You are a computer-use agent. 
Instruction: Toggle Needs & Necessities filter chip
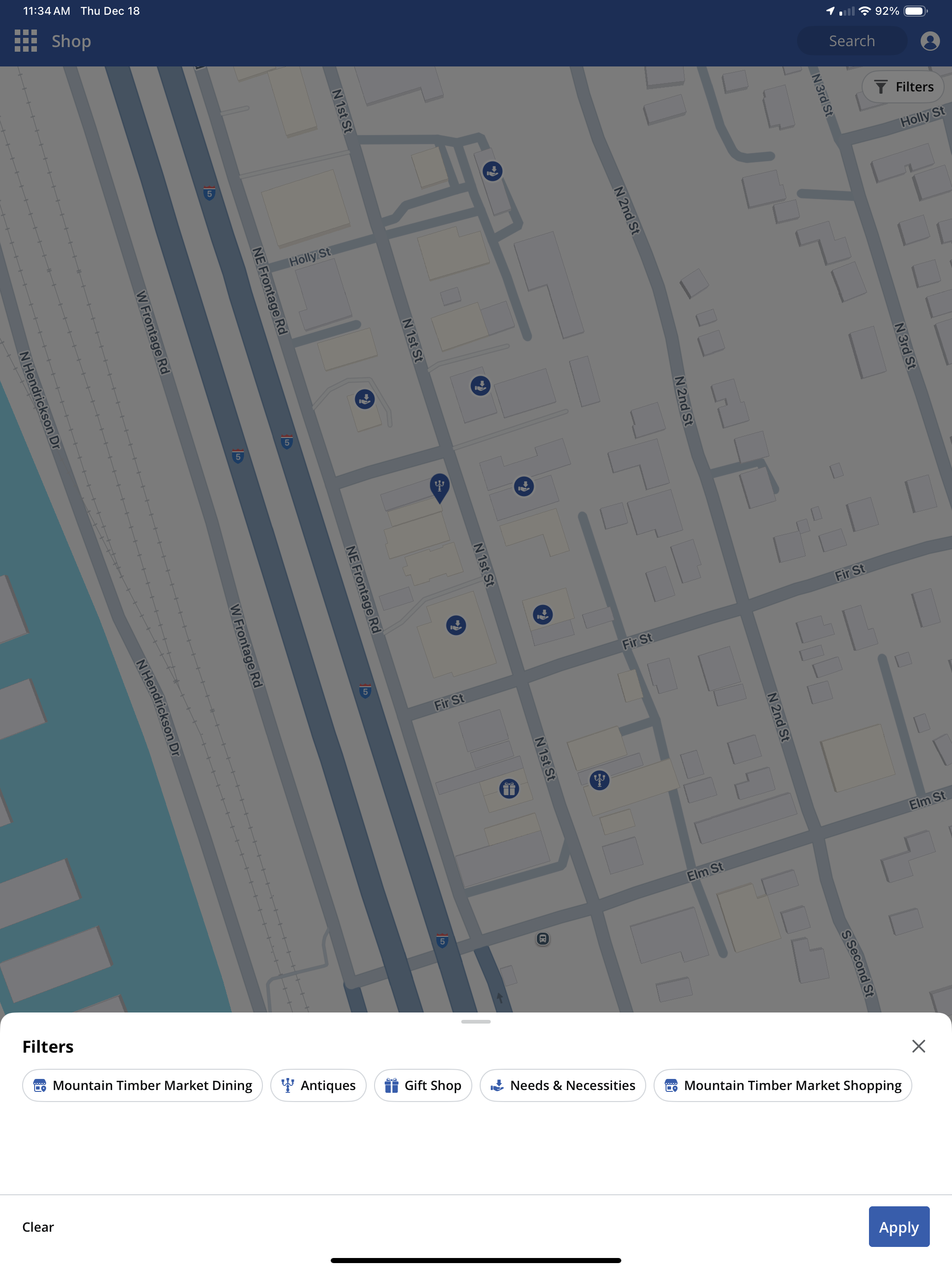(x=562, y=1085)
